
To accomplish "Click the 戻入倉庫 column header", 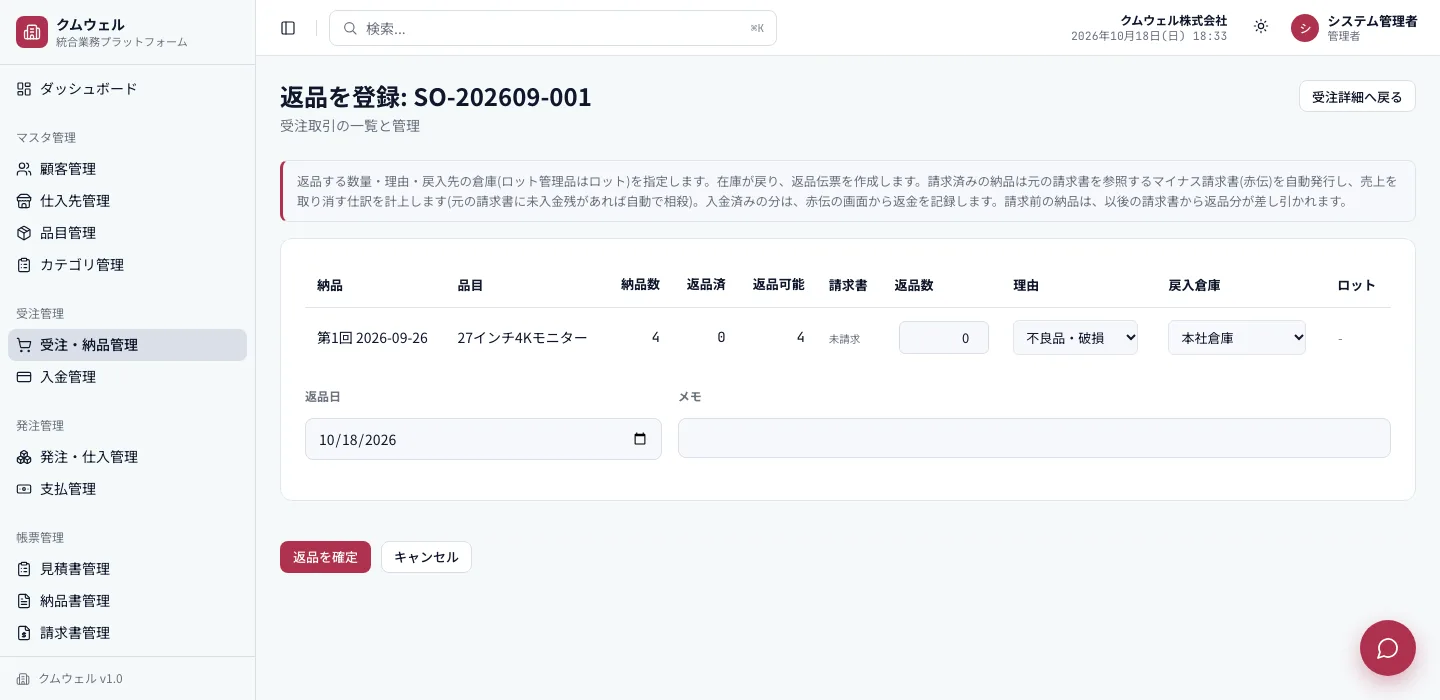I will tap(1194, 285).
